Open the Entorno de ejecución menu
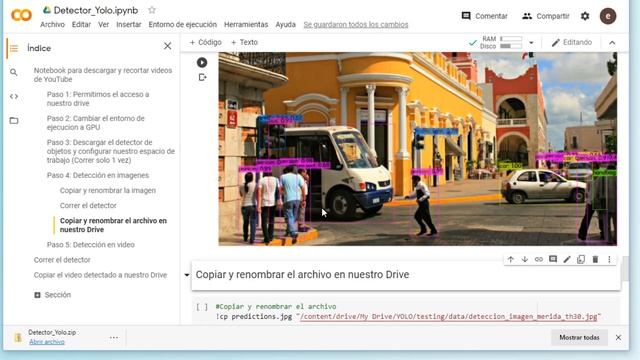Image resolution: width=640 pixels, height=360 pixels. [182, 24]
